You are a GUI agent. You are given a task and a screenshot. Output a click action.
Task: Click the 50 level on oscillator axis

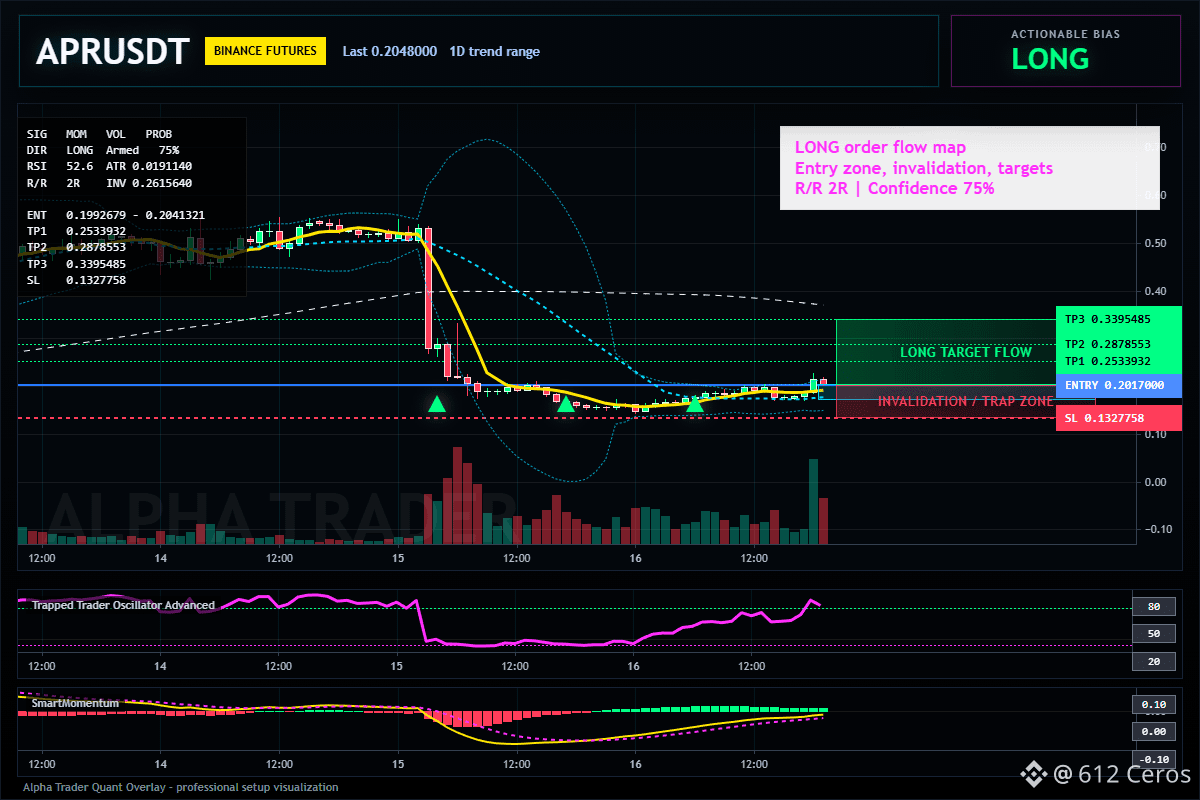[1153, 634]
